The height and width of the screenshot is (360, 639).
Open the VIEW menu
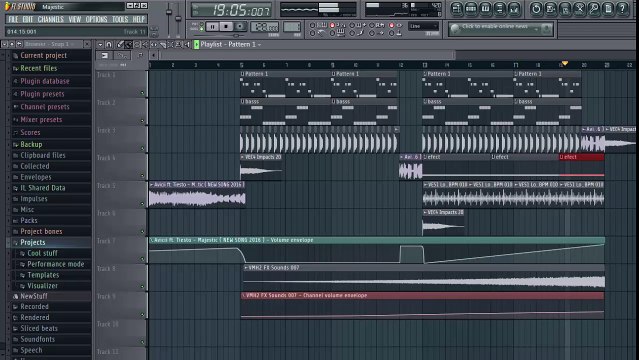pos(75,19)
